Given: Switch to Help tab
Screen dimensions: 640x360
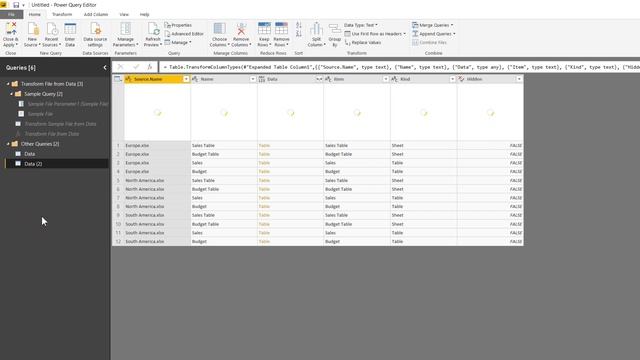Looking at the screenshot, I should coord(144,14).
